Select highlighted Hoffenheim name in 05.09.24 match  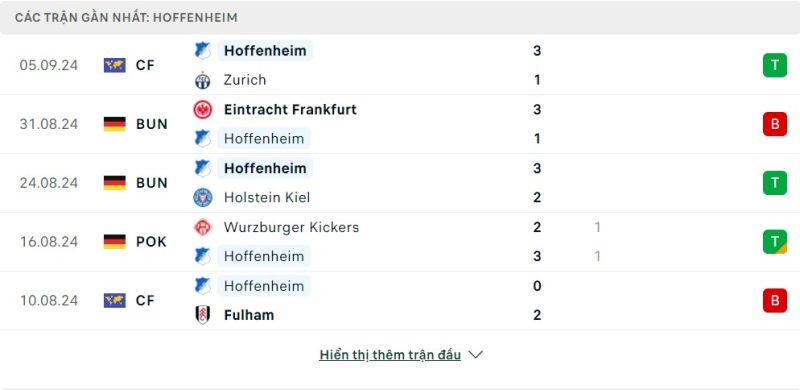click(x=265, y=51)
